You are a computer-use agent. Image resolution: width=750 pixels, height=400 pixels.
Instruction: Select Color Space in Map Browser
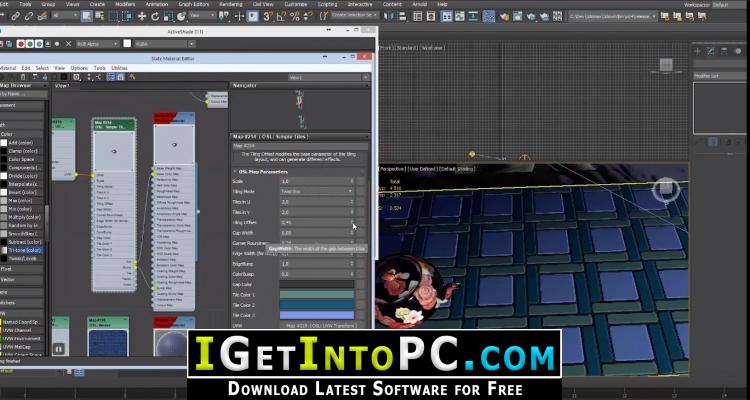click(22, 159)
